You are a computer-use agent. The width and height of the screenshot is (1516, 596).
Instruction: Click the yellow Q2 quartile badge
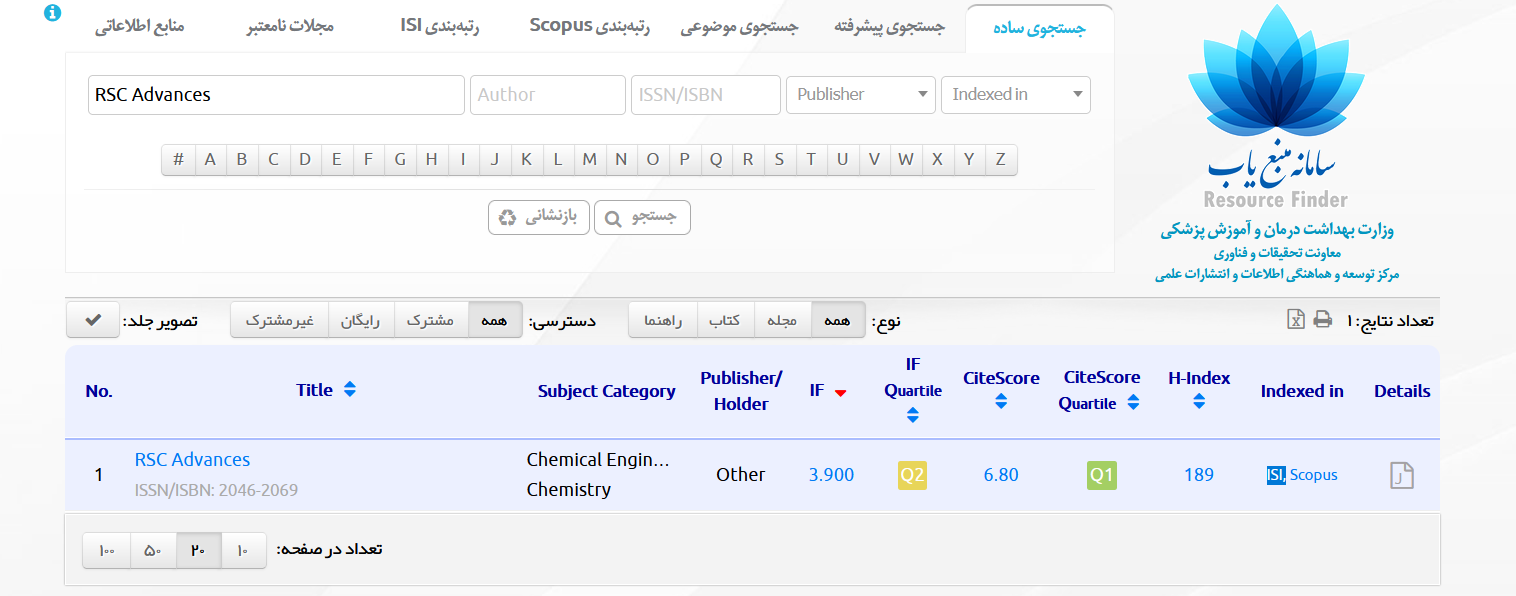[912, 476]
